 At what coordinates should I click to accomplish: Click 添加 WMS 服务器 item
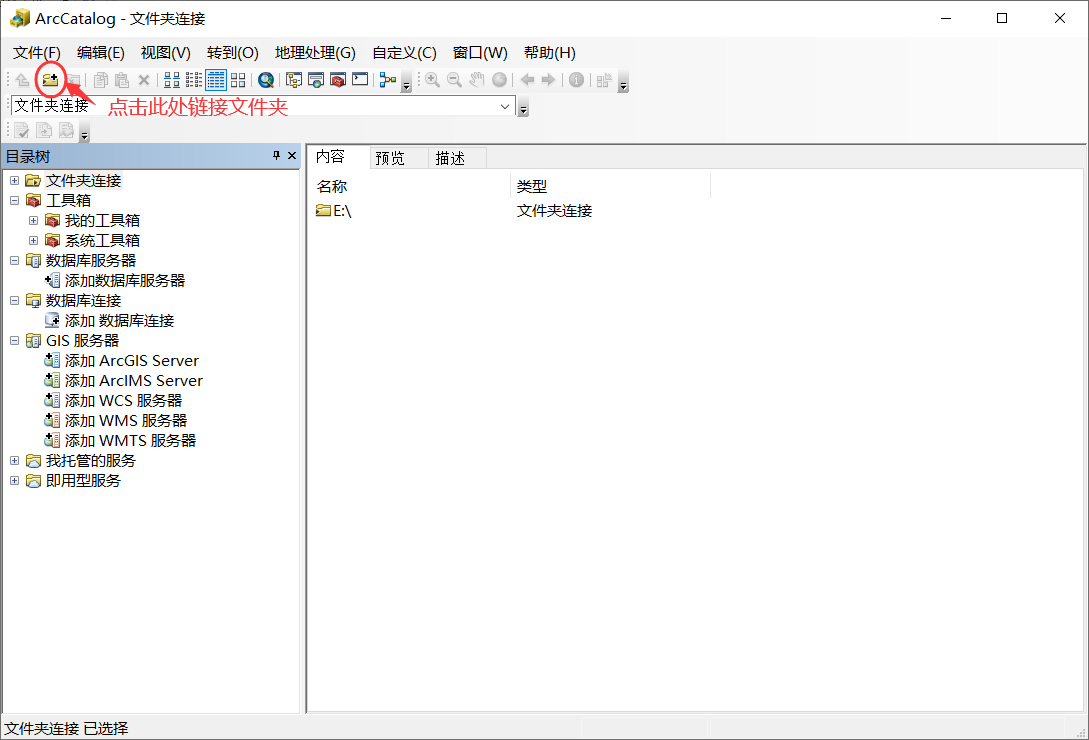pos(116,421)
